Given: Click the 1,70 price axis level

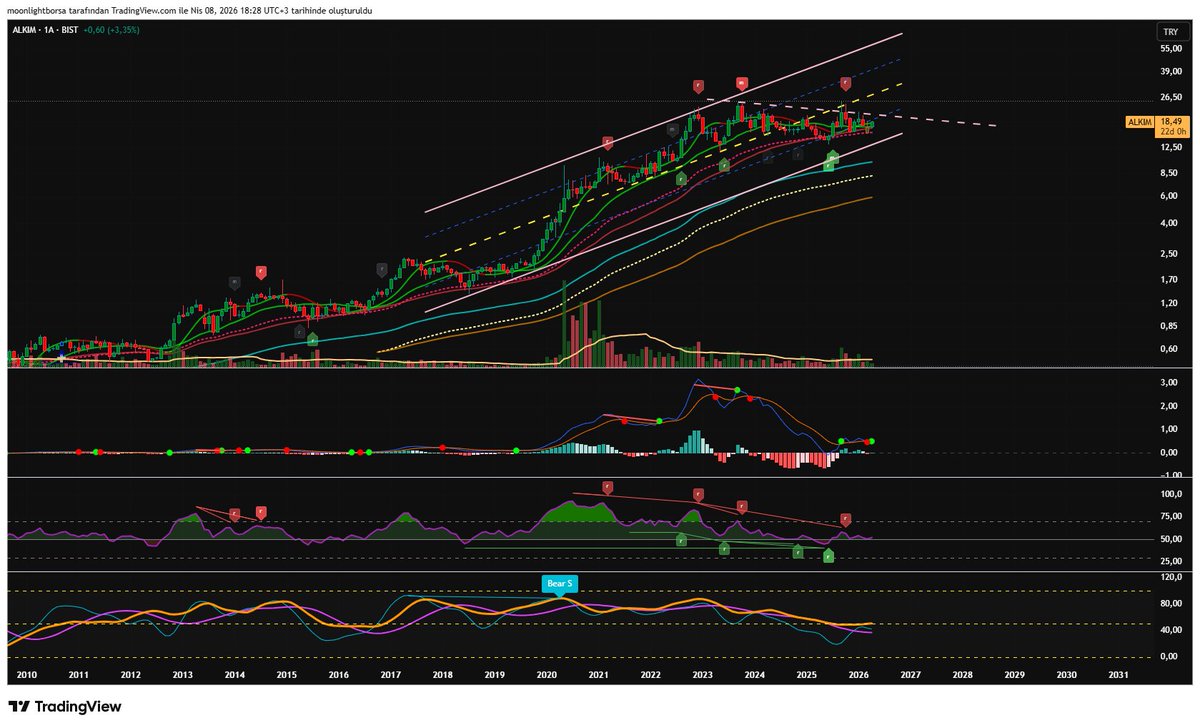Looking at the screenshot, I should pos(1169,279).
